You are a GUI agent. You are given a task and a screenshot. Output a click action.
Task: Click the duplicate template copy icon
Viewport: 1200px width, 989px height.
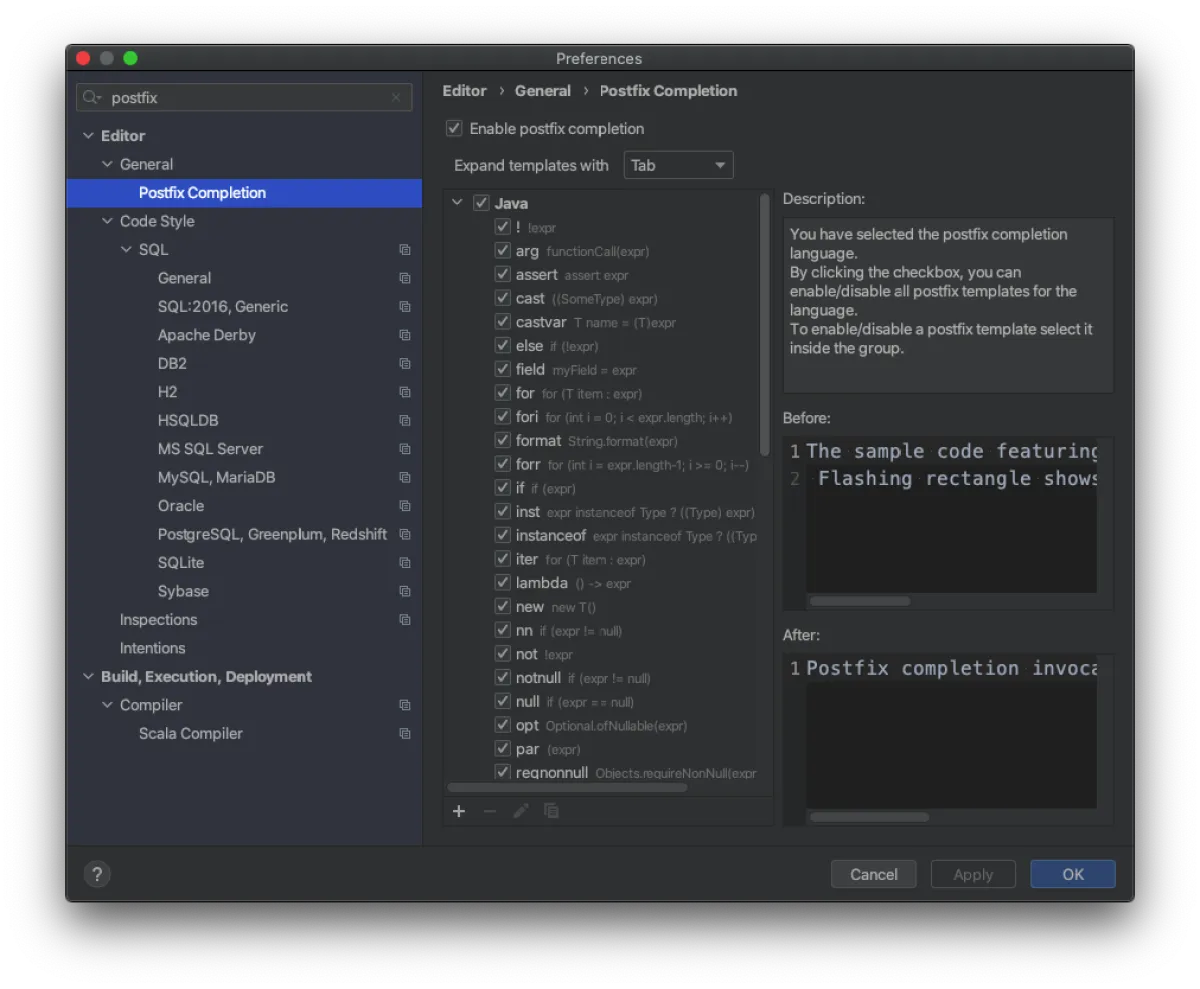551,811
